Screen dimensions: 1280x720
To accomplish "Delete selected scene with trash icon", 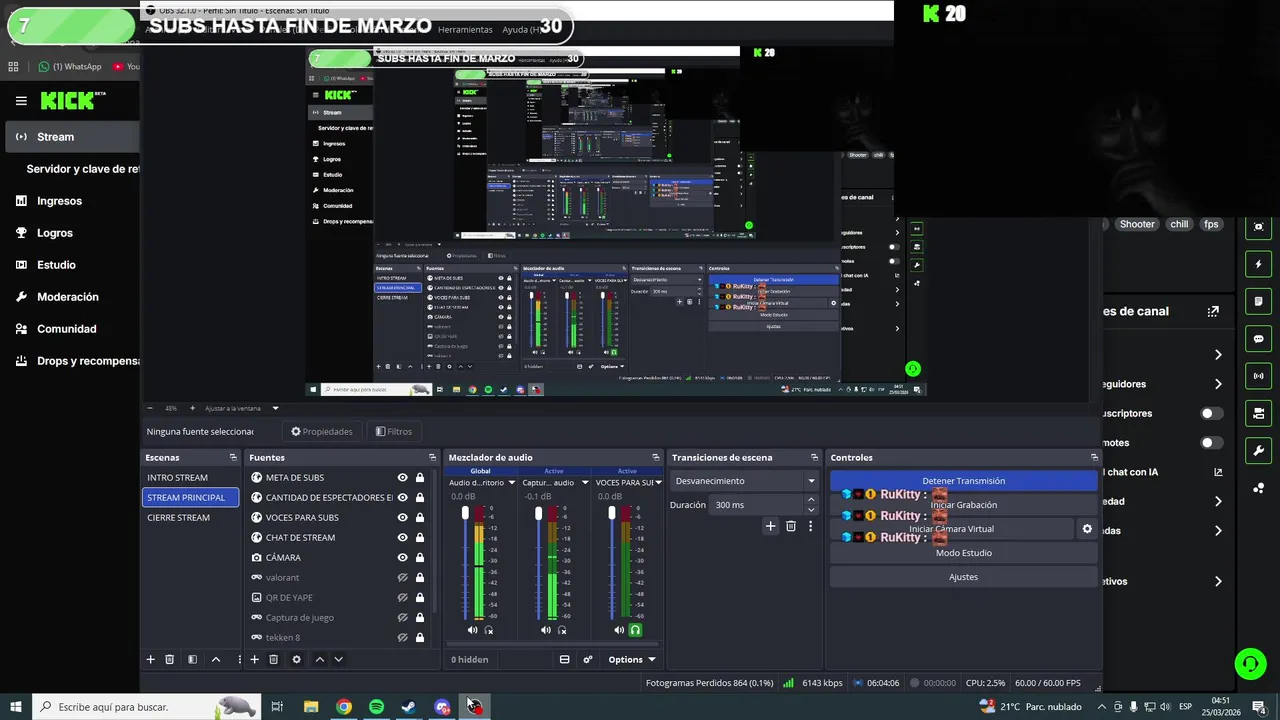I will [x=170, y=659].
